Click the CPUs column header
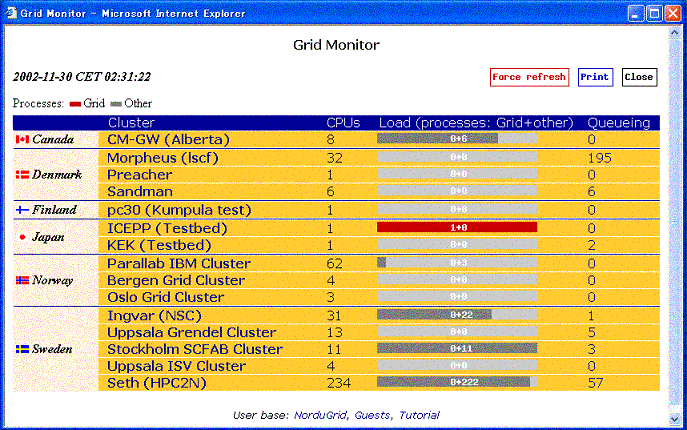 (343, 123)
